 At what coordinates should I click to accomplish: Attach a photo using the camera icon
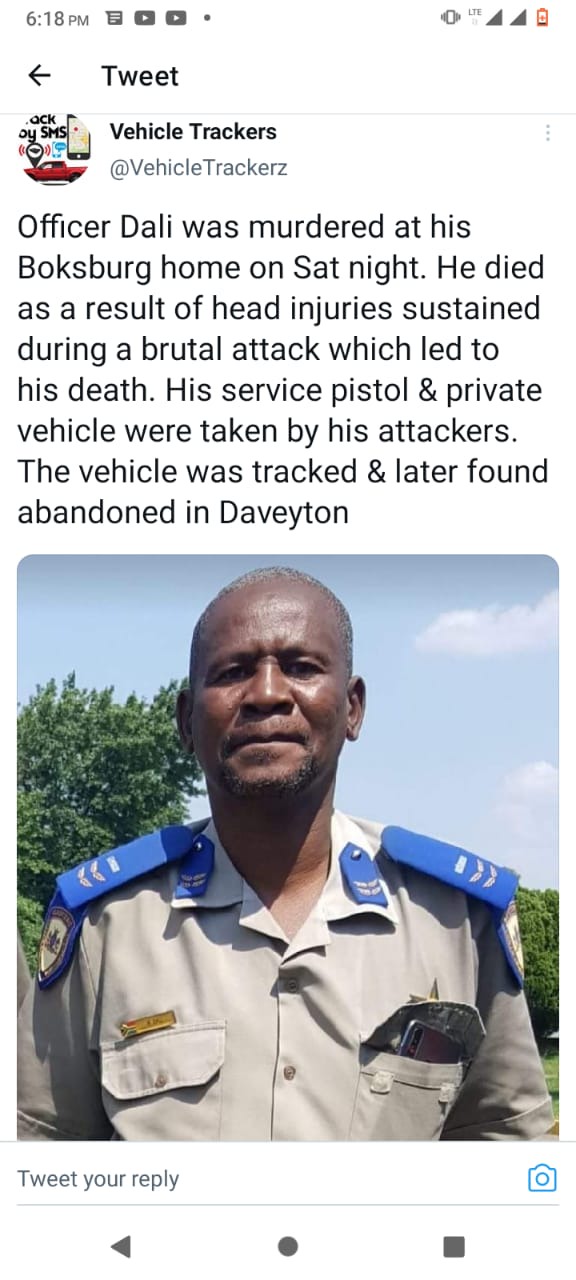pyautogui.click(x=541, y=1178)
